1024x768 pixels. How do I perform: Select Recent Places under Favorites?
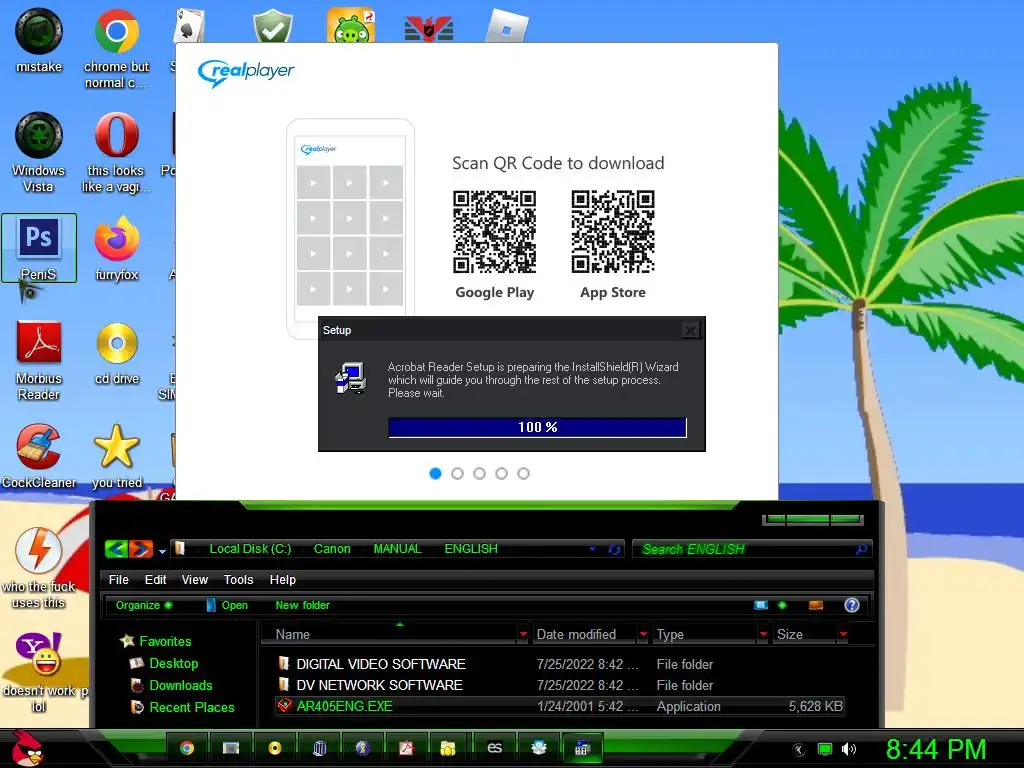[x=191, y=707]
